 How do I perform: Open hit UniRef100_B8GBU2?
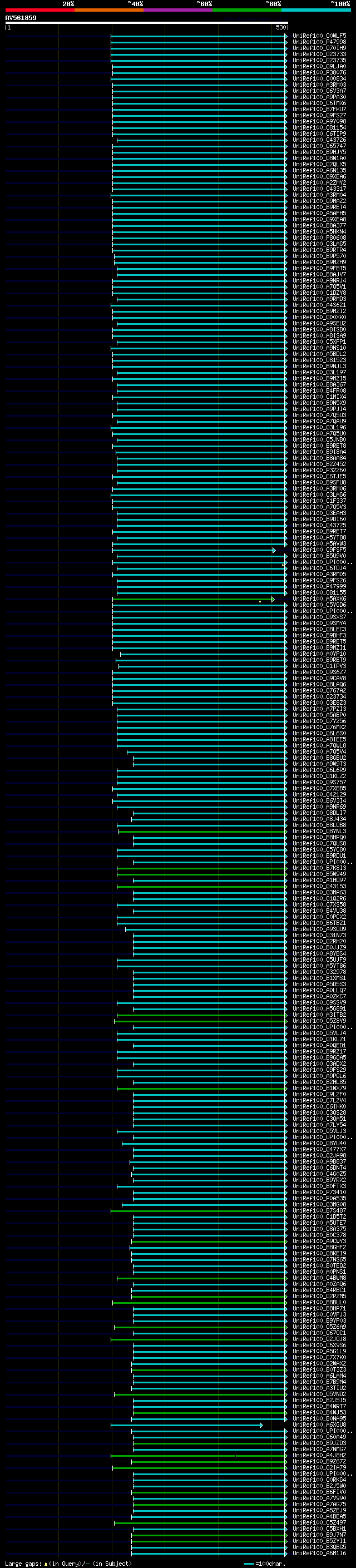(x=319, y=759)
